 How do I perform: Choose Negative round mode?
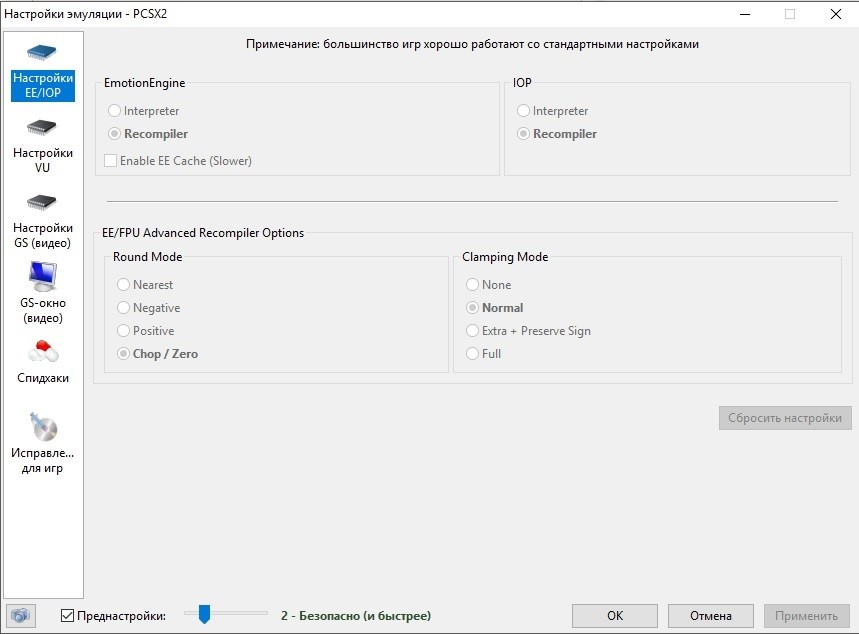coord(124,308)
